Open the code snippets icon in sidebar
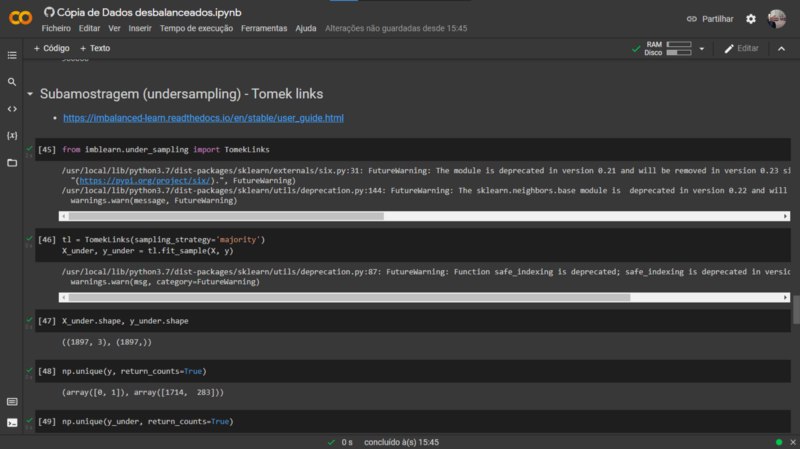The height and width of the screenshot is (449, 800). click(x=12, y=109)
